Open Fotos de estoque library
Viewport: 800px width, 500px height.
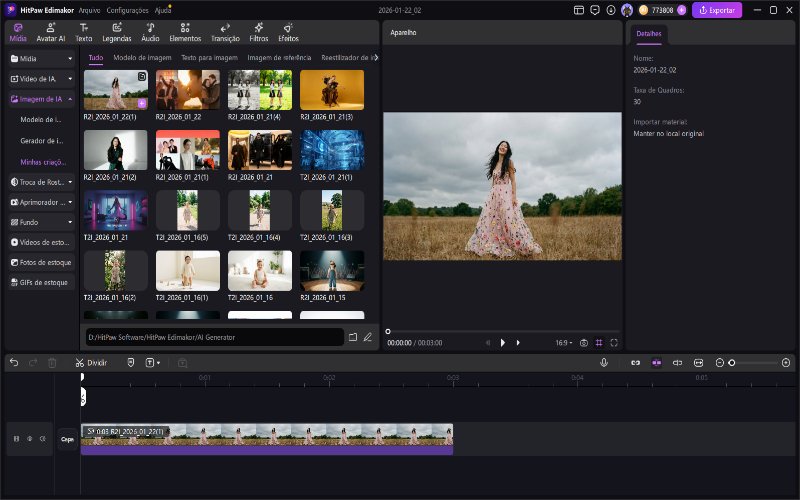pos(41,262)
